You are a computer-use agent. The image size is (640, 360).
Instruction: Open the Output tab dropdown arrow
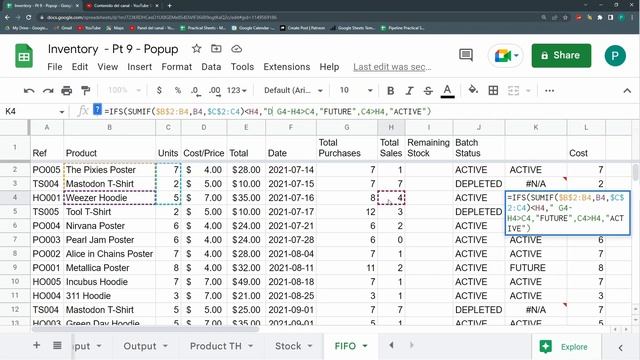165,346
